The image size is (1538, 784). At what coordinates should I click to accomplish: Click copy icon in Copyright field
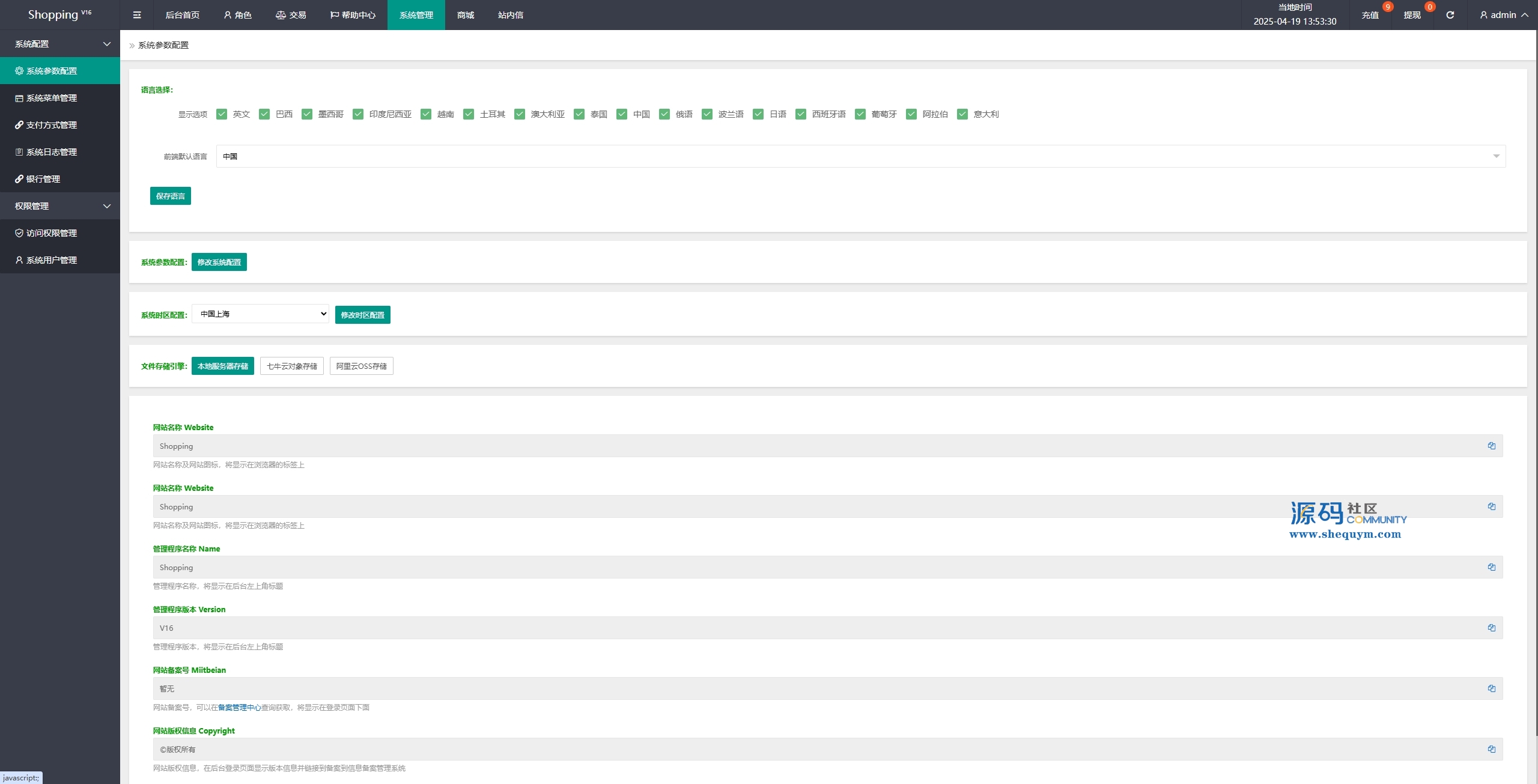click(1491, 749)
